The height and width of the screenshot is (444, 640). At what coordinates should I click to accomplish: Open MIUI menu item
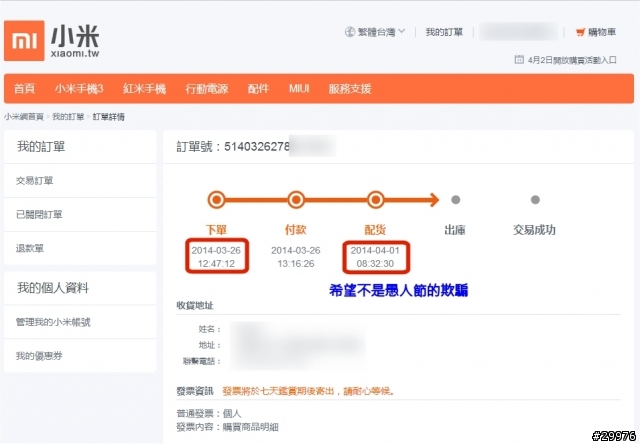(x=299, y=88)
